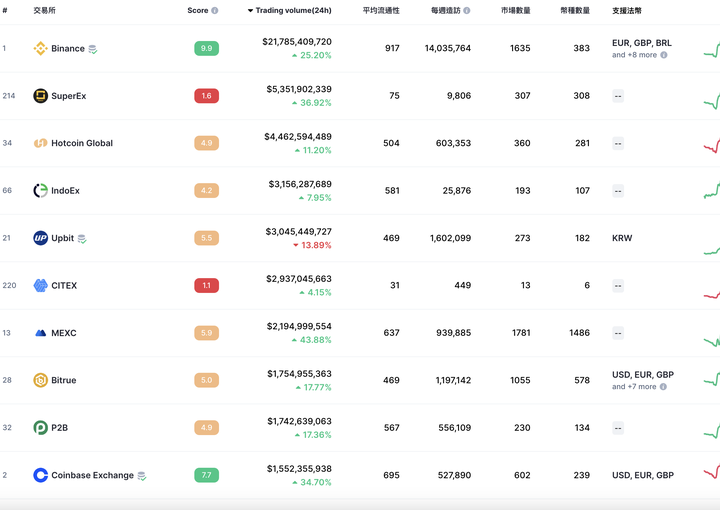The width and height of the screenshot is (720, 510).
Task: Sort by 交易所 column header
Action: tap(45, 11)
